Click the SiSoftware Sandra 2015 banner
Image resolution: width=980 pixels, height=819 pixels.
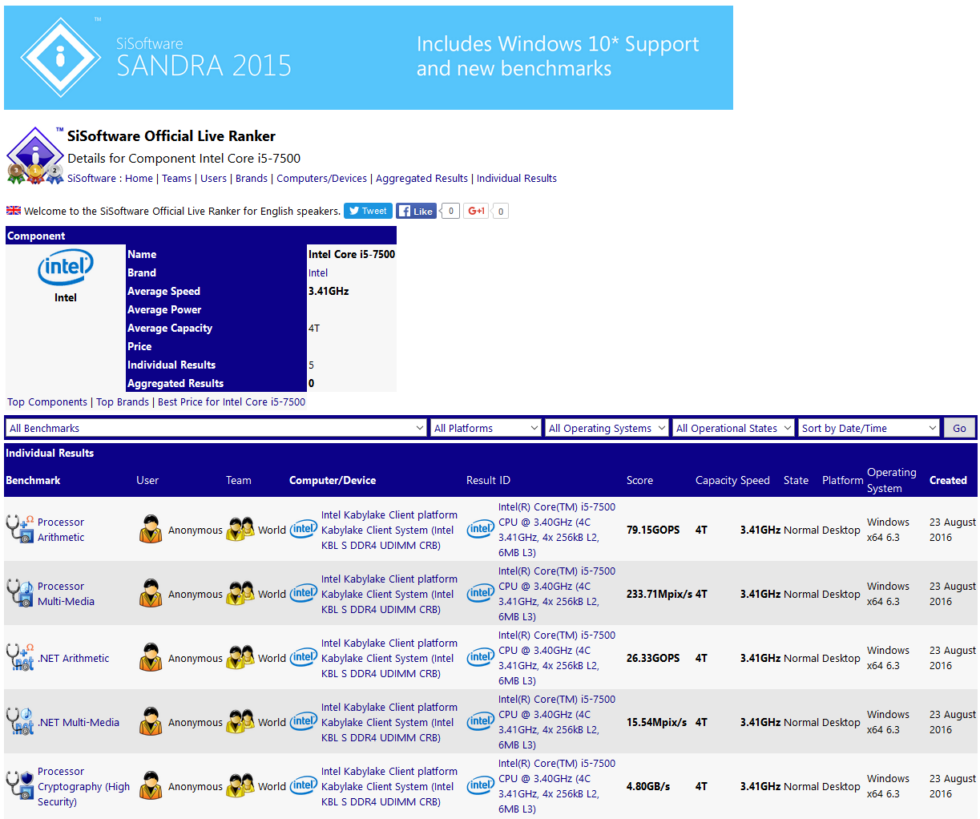(x=368, y=58)
